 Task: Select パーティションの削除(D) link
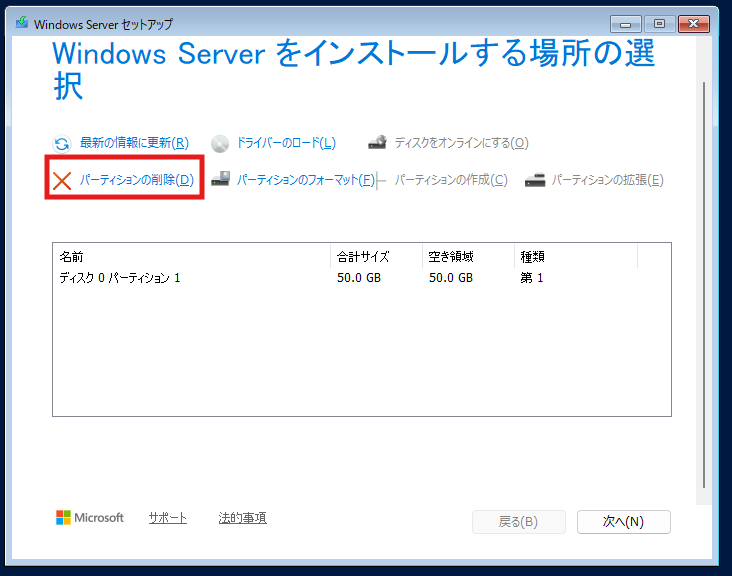(137, 180)
